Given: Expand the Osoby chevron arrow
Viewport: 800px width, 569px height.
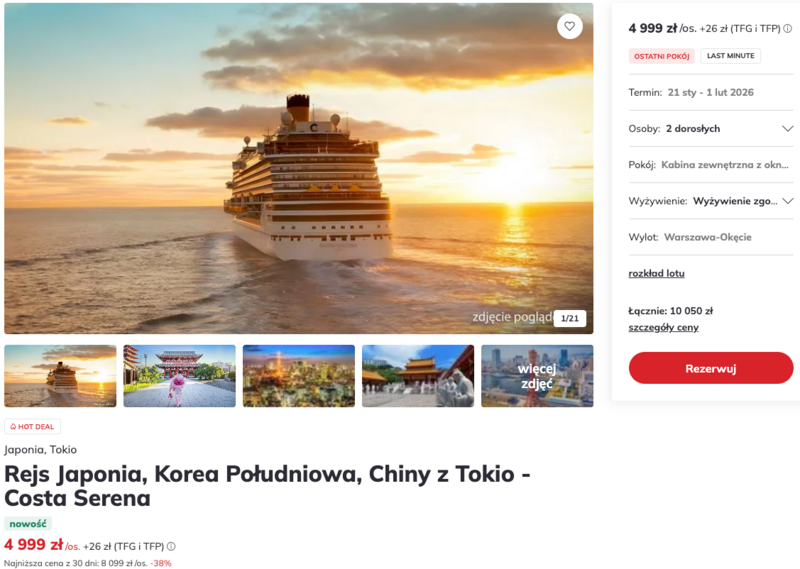Looking at the screenshot, I should pos(787,129).
